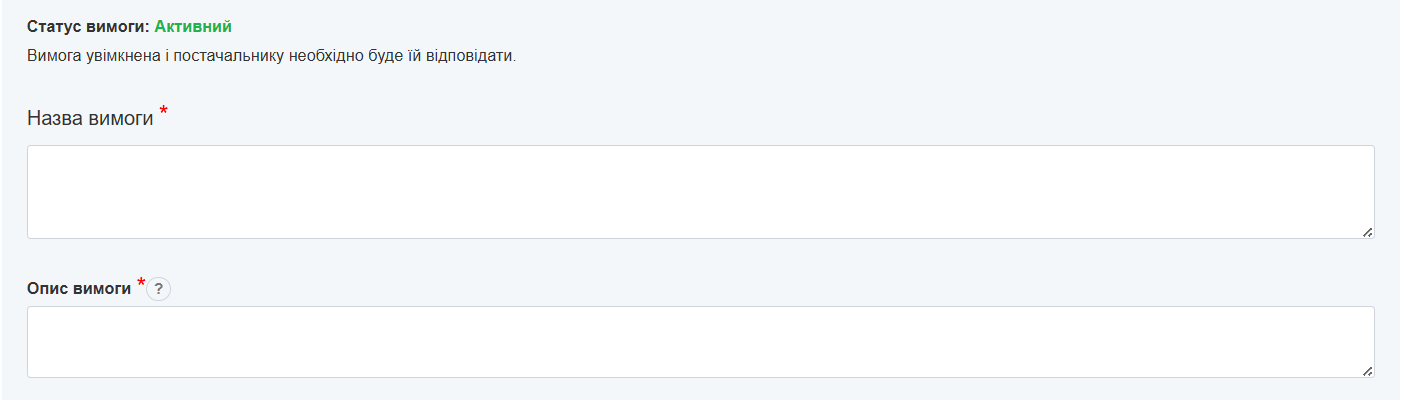The height and width of the screenshot is (400, 1405).
Task: Click the word Статус in the header
Action: pos(52,26)
